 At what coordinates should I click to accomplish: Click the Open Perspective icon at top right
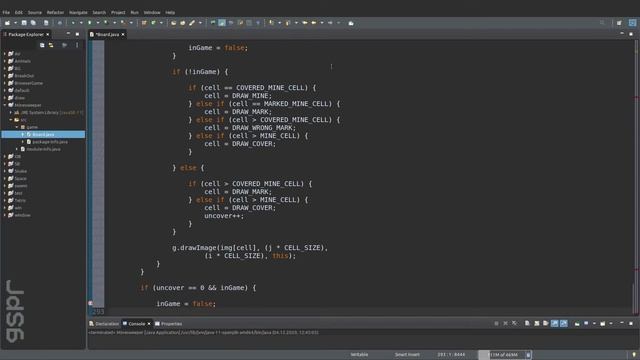tap(619, 23)
